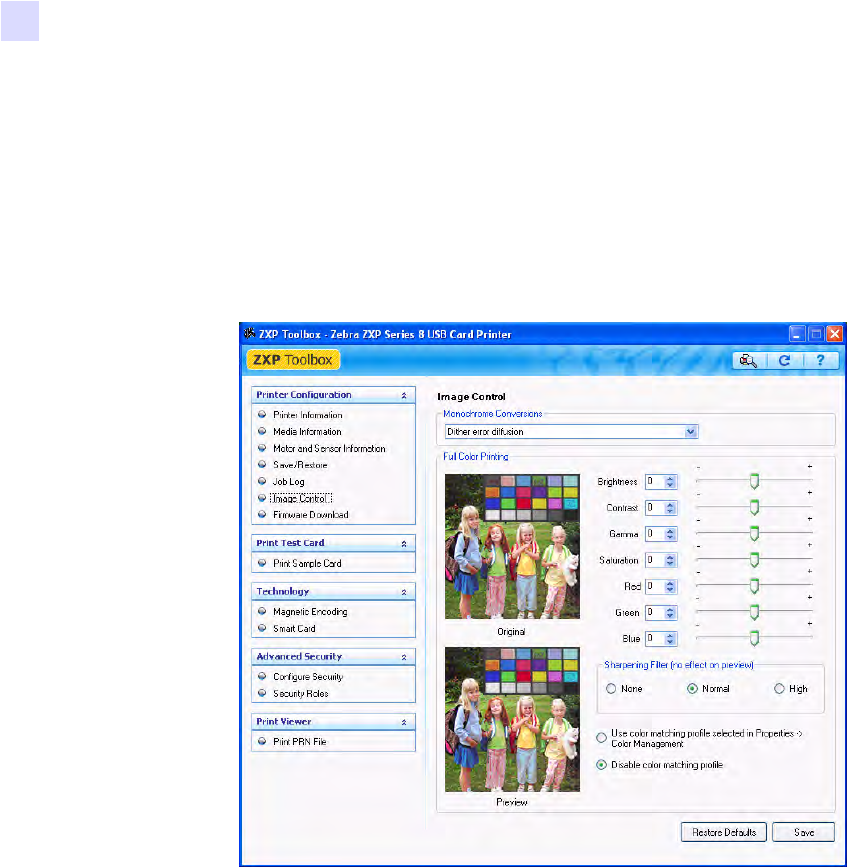Click bullet icon beside Smart Card
Viewport: 847px width, 867px height.
[262, 628]
